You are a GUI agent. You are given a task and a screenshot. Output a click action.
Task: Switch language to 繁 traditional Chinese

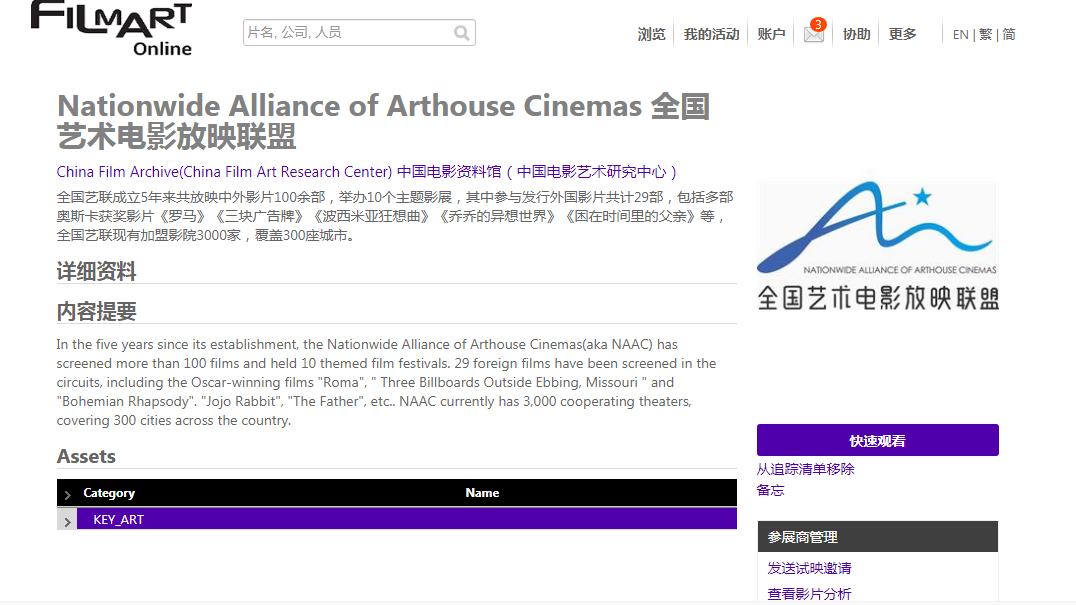click(985, 35)
